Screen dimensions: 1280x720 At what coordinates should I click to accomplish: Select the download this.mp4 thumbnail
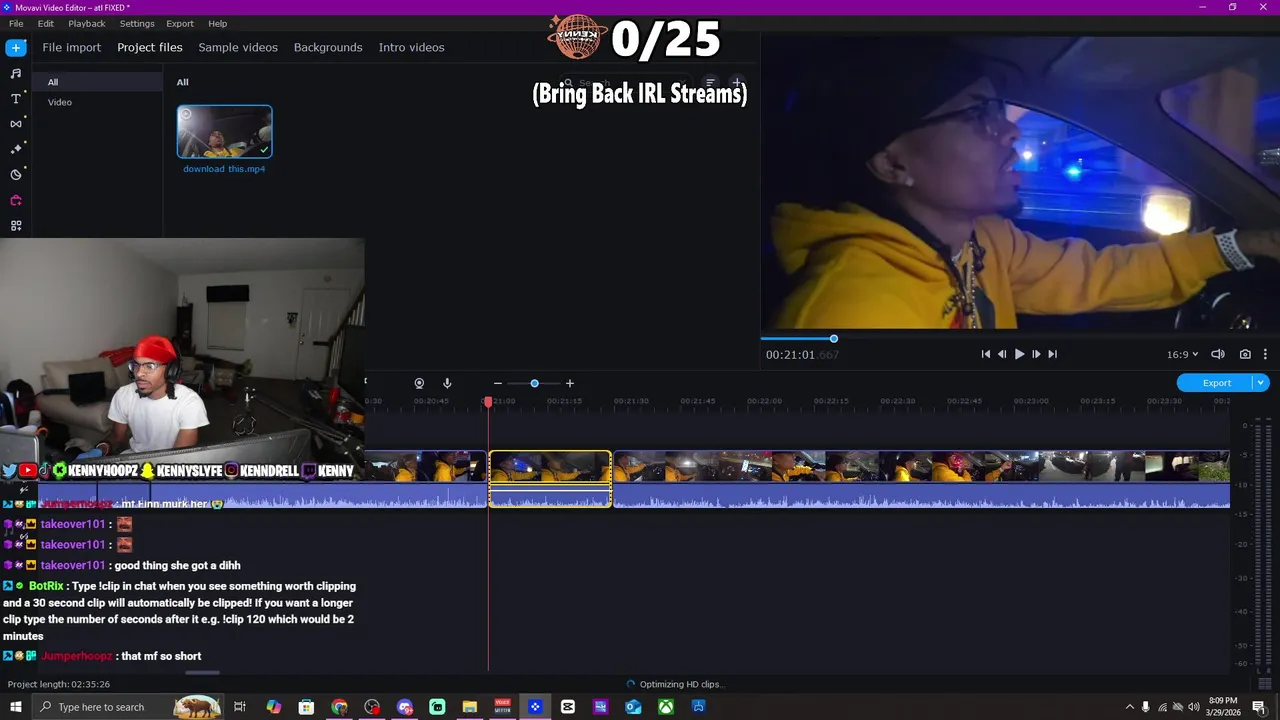[225, 132]
